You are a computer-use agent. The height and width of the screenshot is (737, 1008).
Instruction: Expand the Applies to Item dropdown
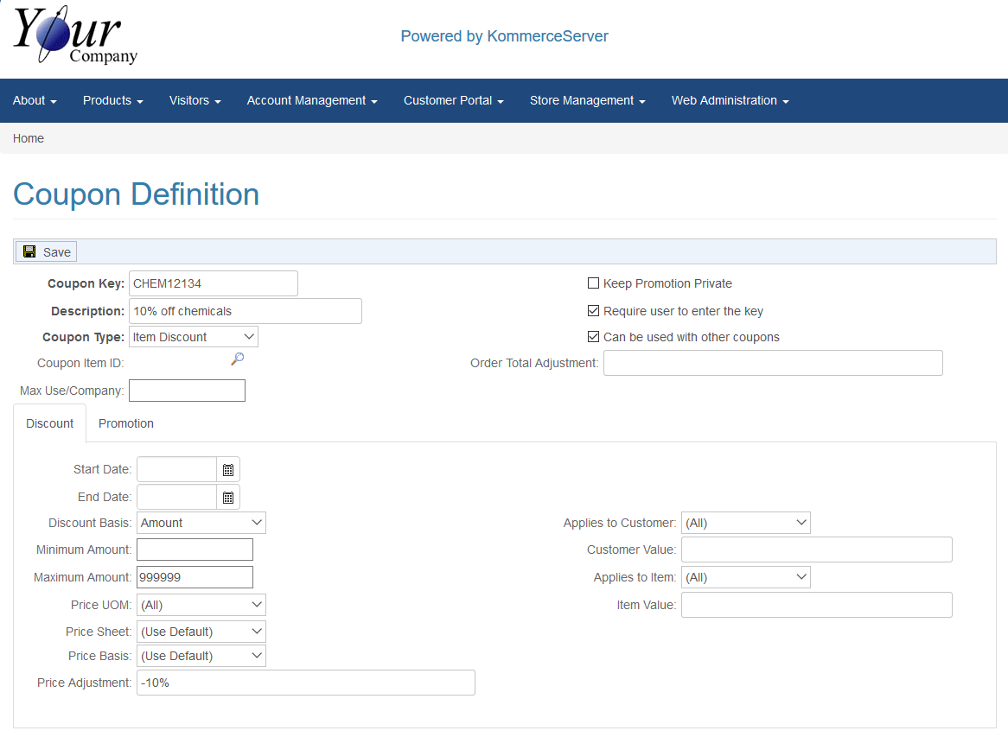click(745, 577)
